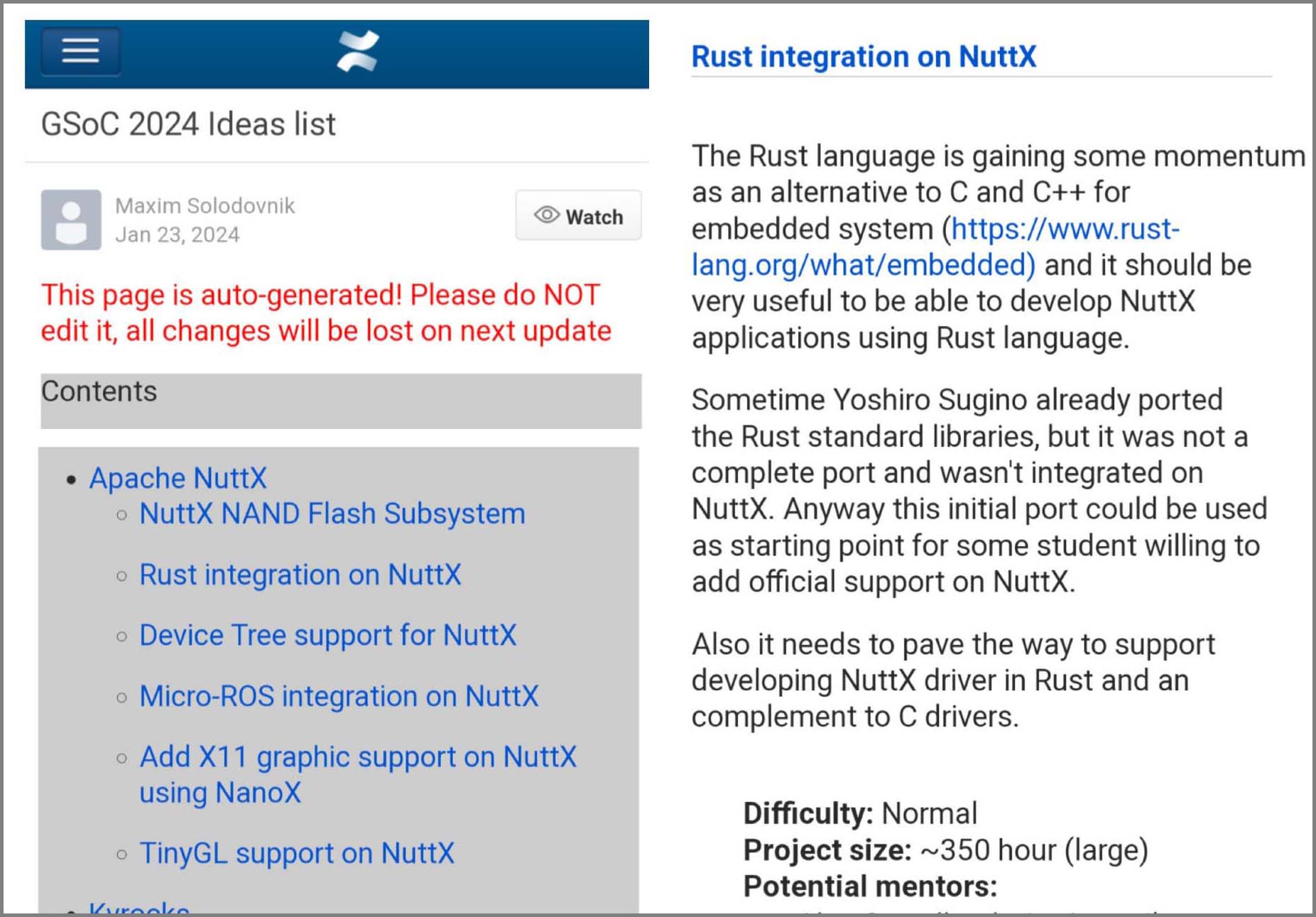Click paragraph mentioning Yoshiro Sugino
Viewport: 1316px width, 917px height.
coord(979,491)
